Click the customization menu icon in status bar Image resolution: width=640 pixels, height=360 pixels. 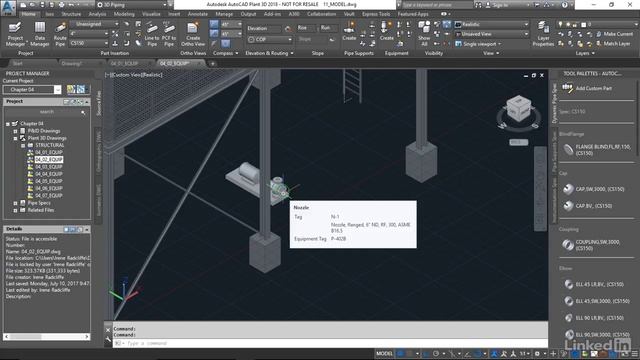(x=635, y=354)
